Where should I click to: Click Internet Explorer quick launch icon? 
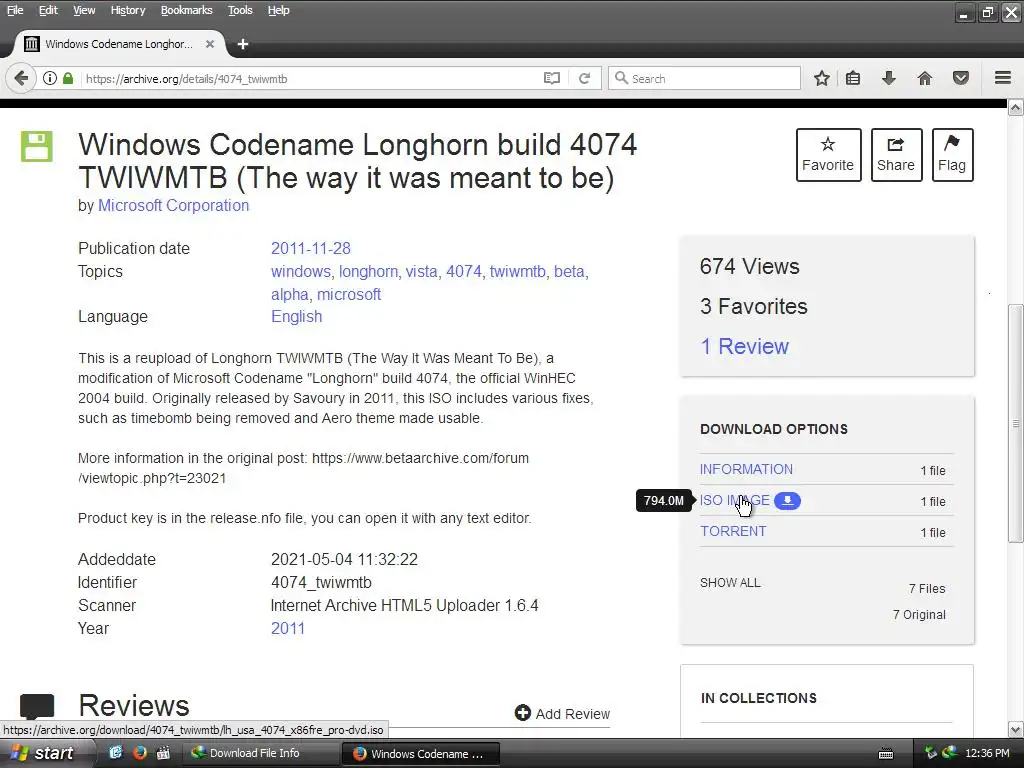(x=116, y=753)
